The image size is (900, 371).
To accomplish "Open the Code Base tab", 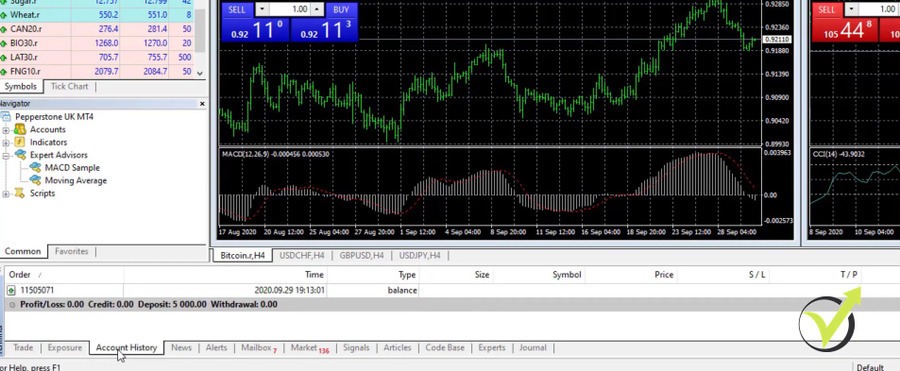I will pyautogui.click(x=445, y=347).
